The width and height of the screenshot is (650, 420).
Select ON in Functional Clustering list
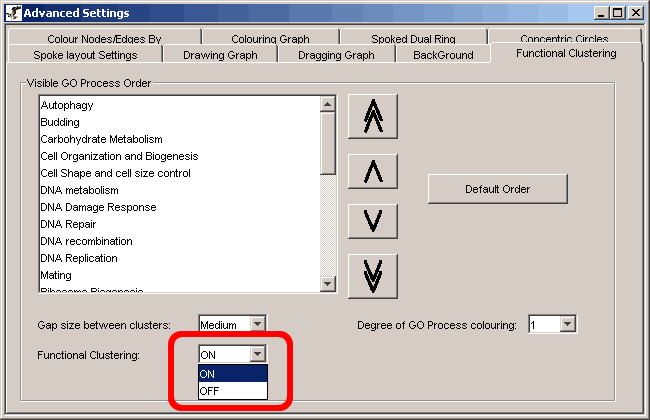click(233, 373)
